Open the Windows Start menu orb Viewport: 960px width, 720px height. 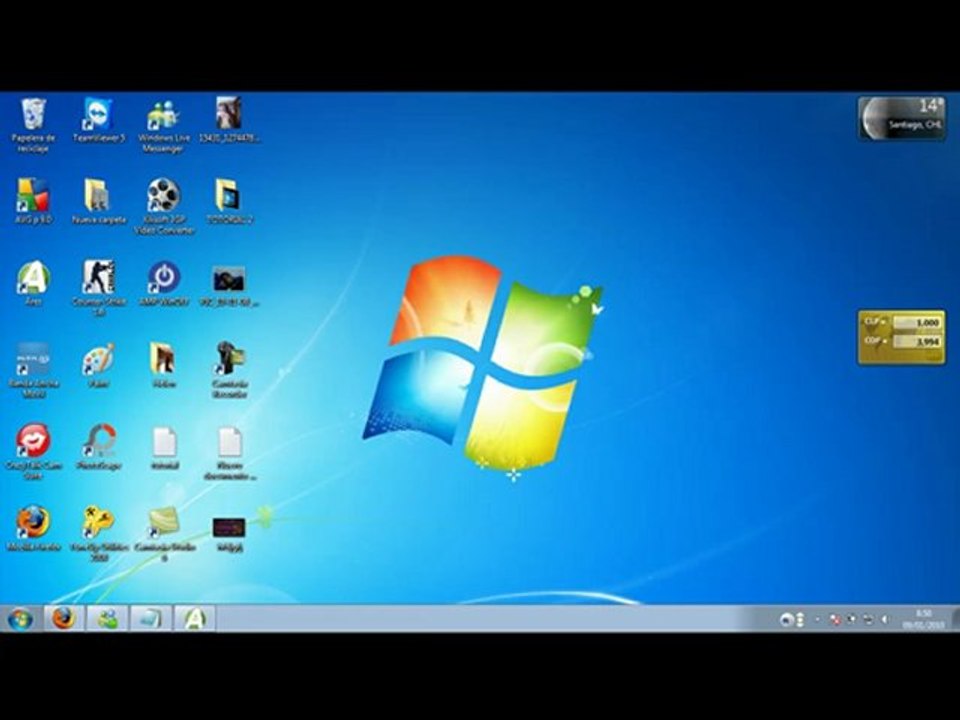(x=20, y=619)
